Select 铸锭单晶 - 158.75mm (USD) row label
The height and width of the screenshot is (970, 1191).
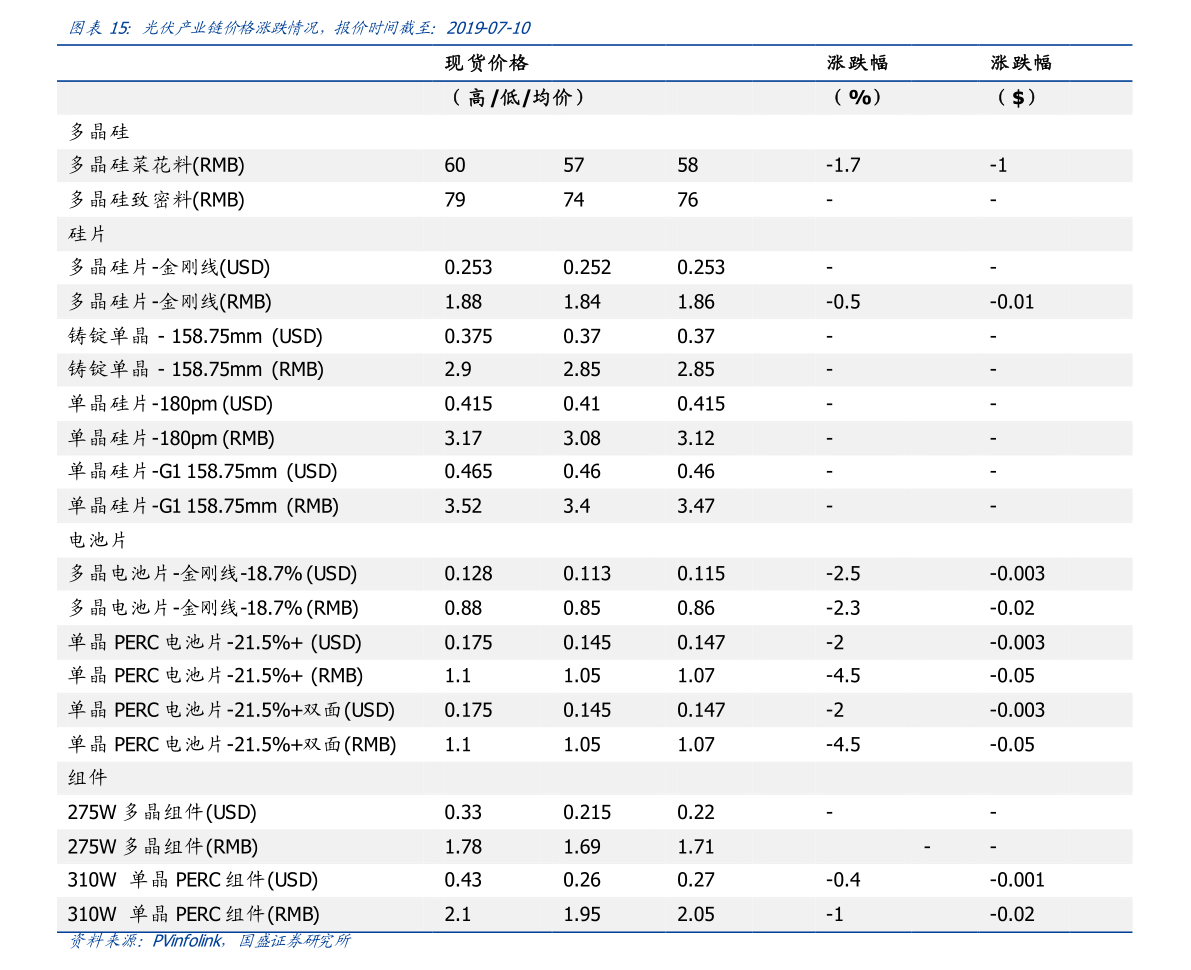[195, 336]
